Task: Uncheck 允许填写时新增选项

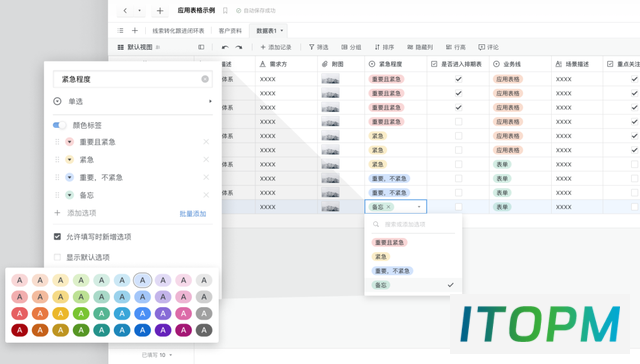Action: click(57, 237)
